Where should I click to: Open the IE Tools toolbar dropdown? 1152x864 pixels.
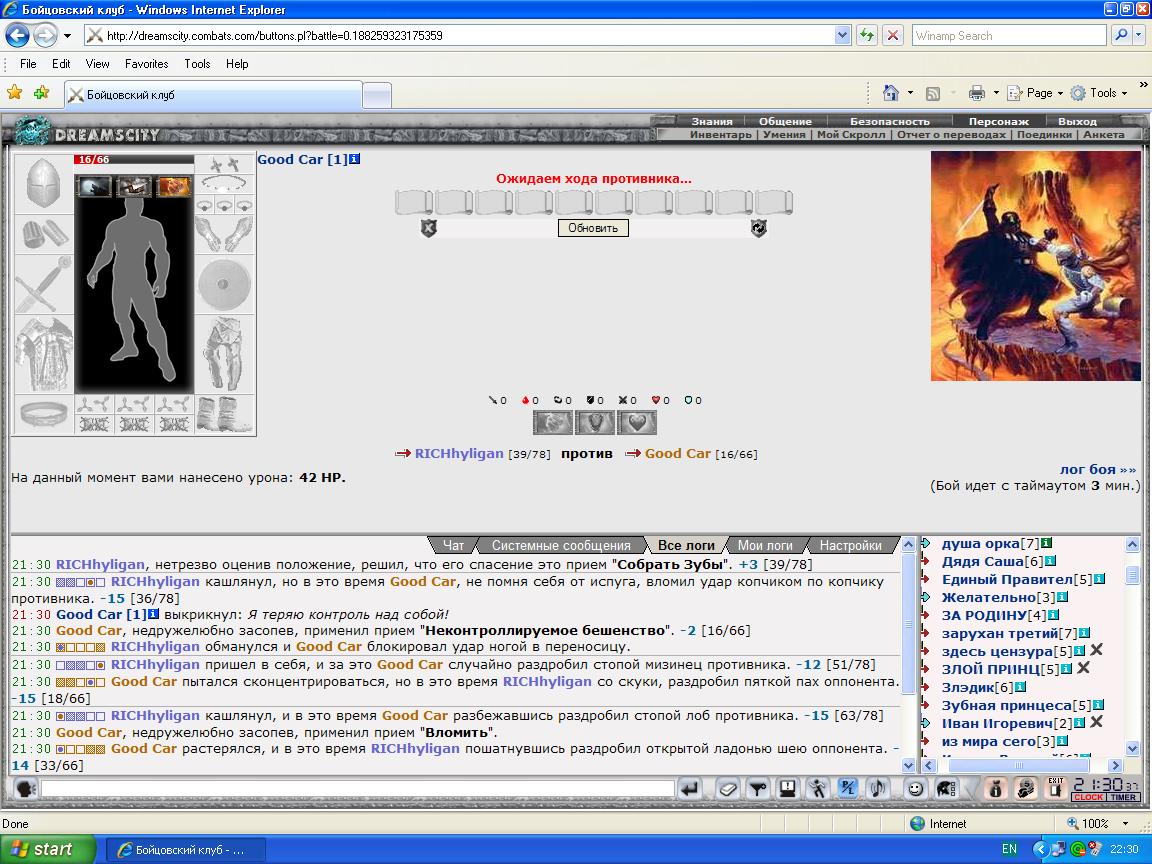[x=1100, y=93]
